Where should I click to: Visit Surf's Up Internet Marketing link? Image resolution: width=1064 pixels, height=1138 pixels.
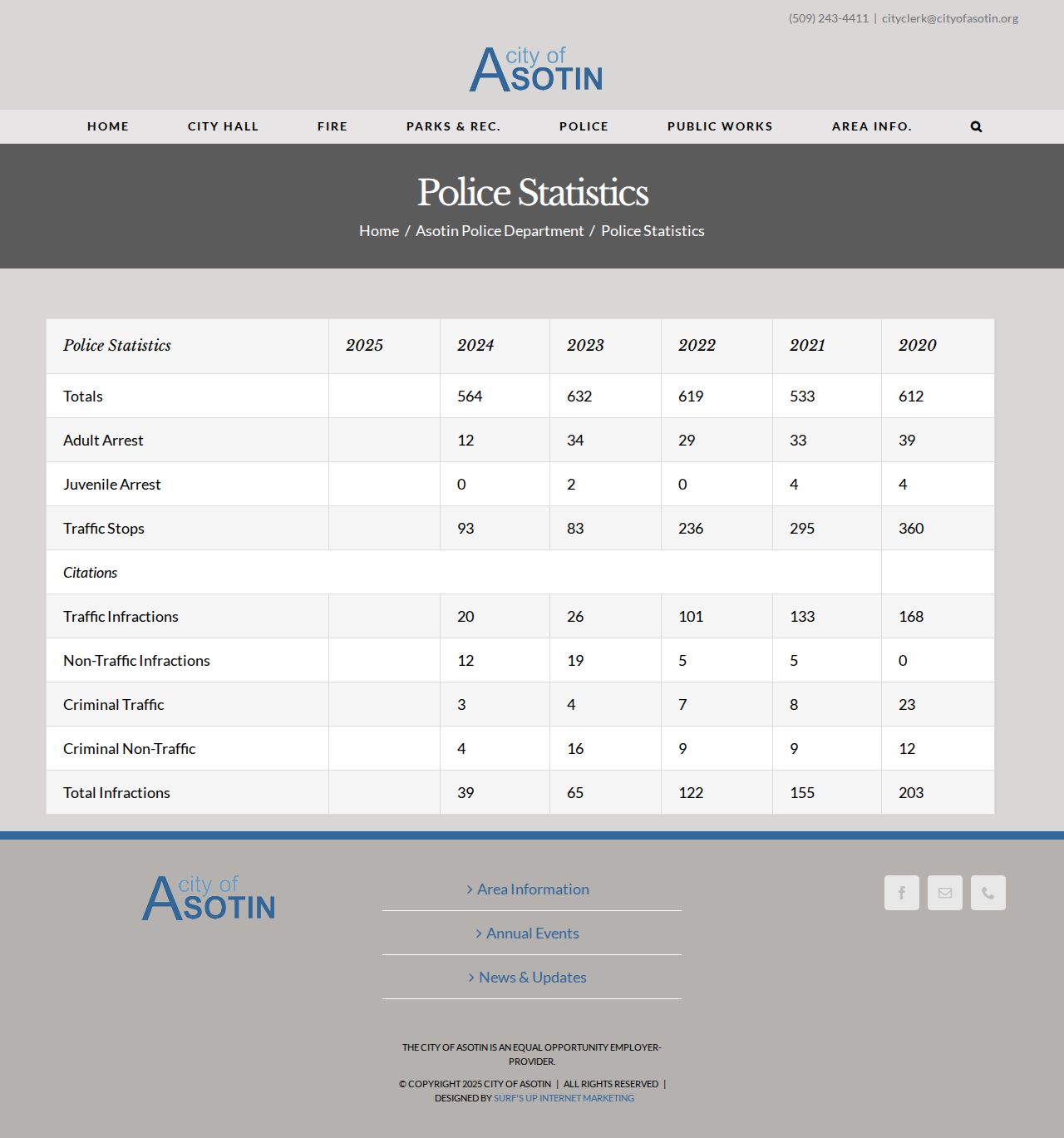pos(564,1098)
